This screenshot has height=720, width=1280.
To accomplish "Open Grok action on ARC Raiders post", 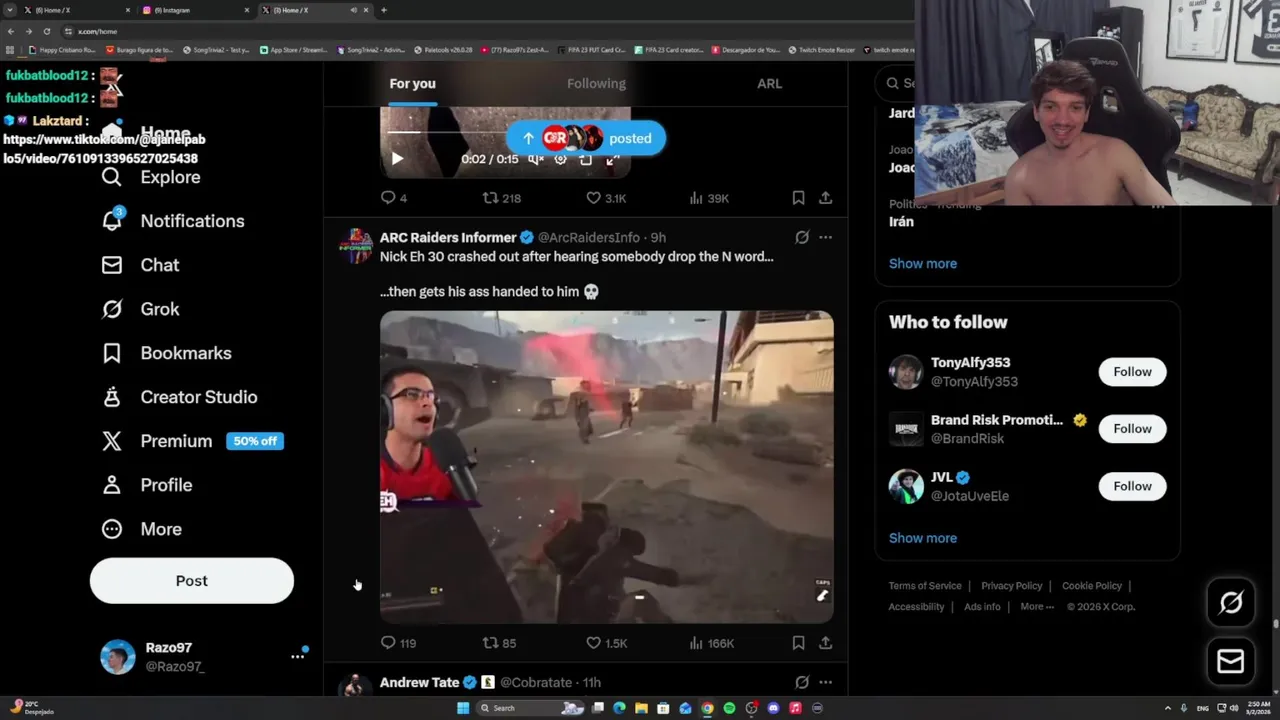I will pos(801,237).
